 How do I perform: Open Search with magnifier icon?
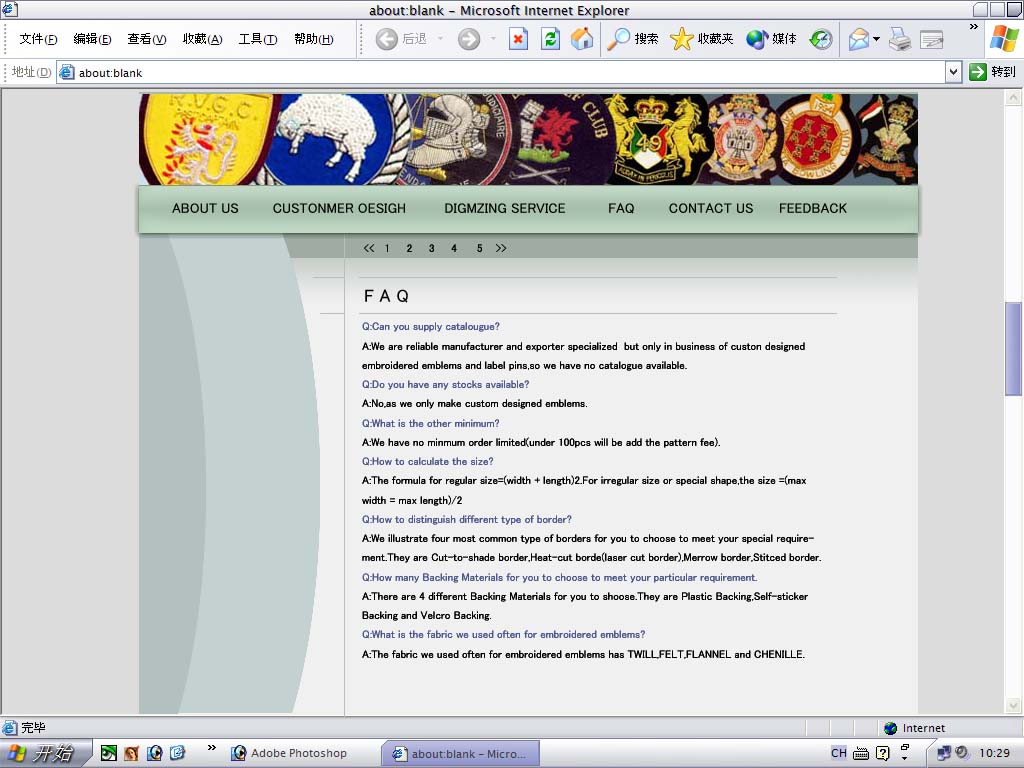pos(632,39)
